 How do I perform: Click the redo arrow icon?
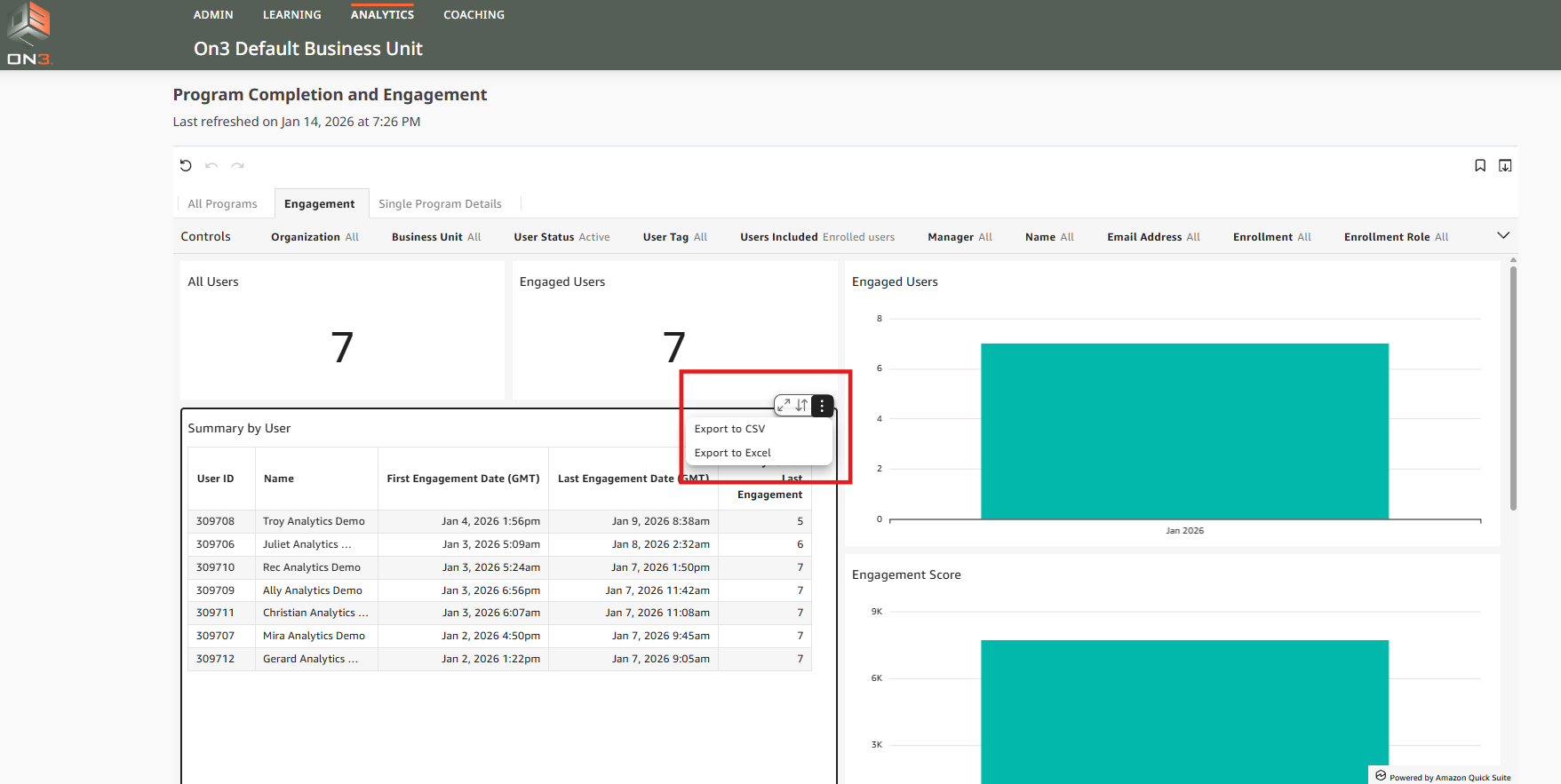tap(237, 166)
